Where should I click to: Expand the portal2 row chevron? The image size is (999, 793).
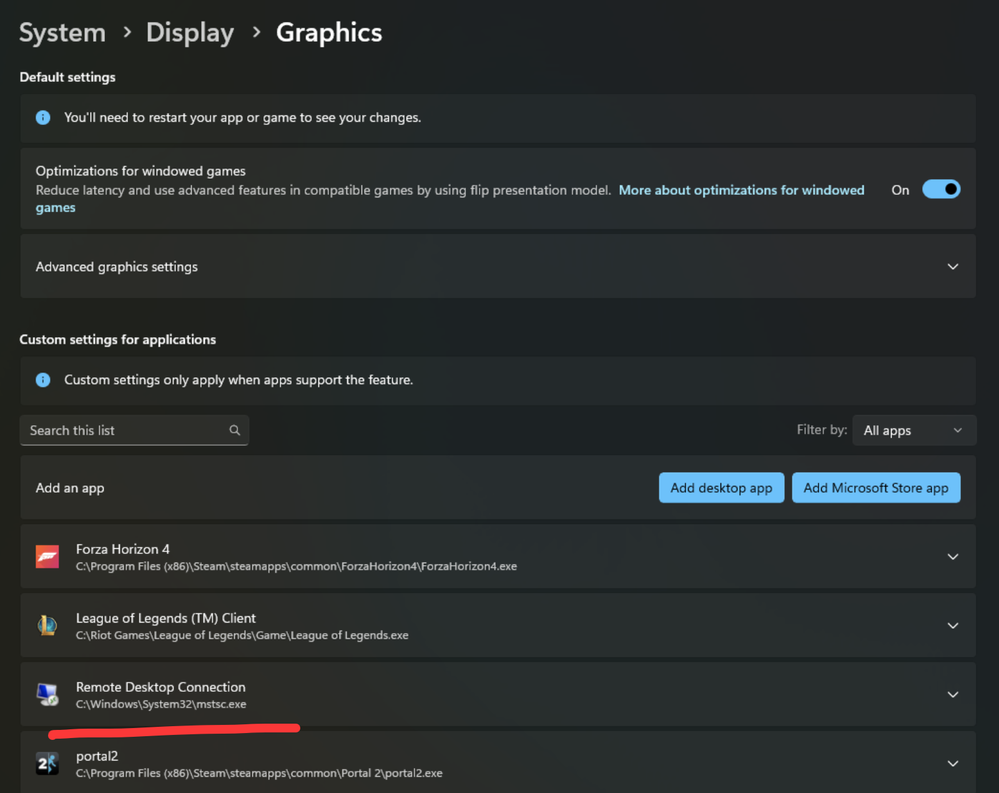click(x=952, y=763)
